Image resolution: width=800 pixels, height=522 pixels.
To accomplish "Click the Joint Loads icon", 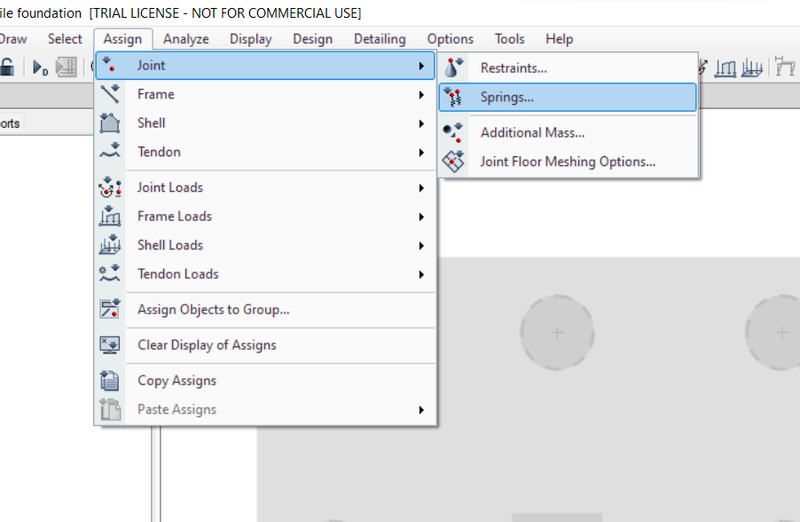I will coord(110,187).
